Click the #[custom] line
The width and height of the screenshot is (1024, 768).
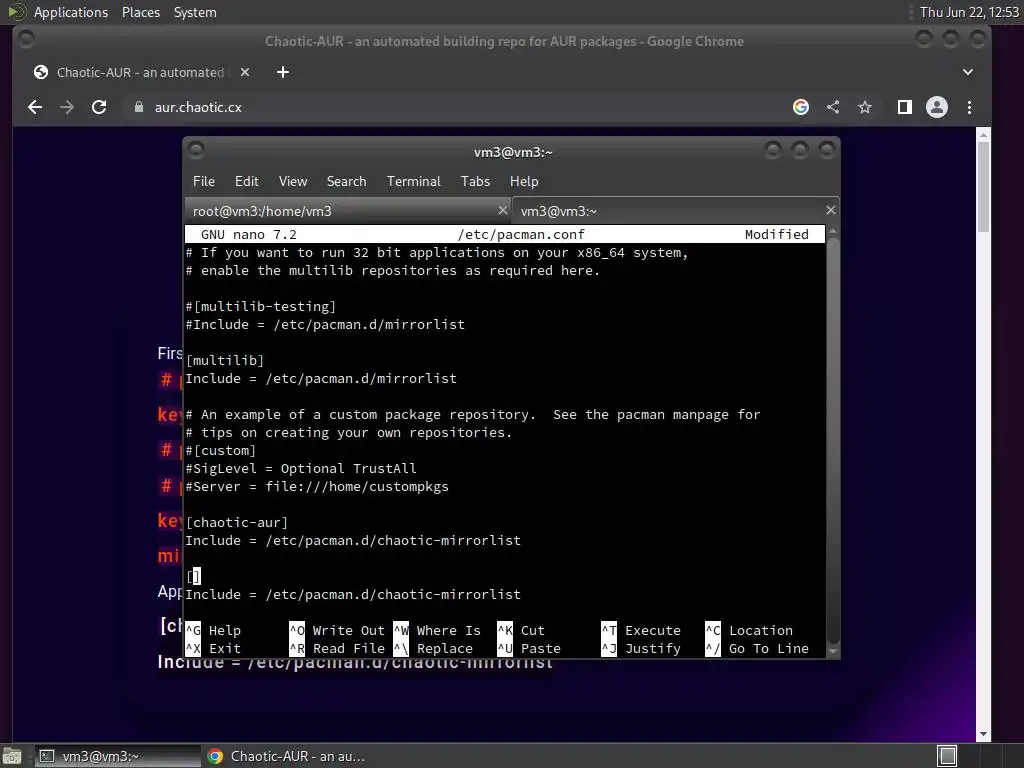[x=221, y=451]
